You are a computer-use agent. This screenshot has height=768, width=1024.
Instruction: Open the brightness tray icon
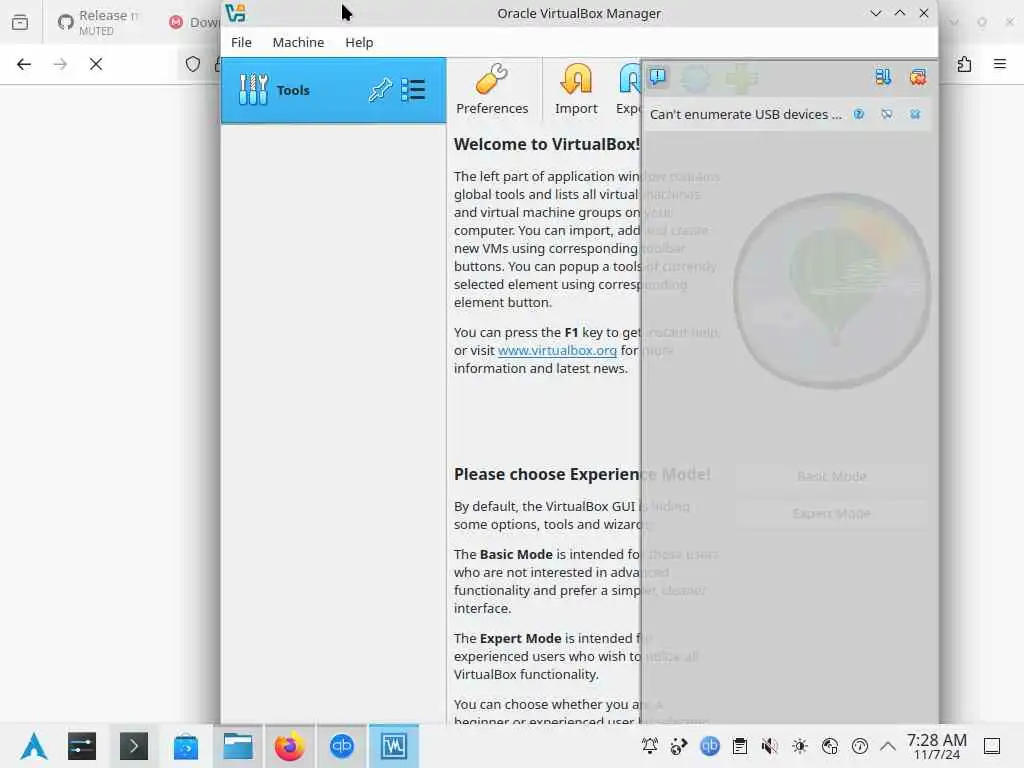click(x=800, y=746)
